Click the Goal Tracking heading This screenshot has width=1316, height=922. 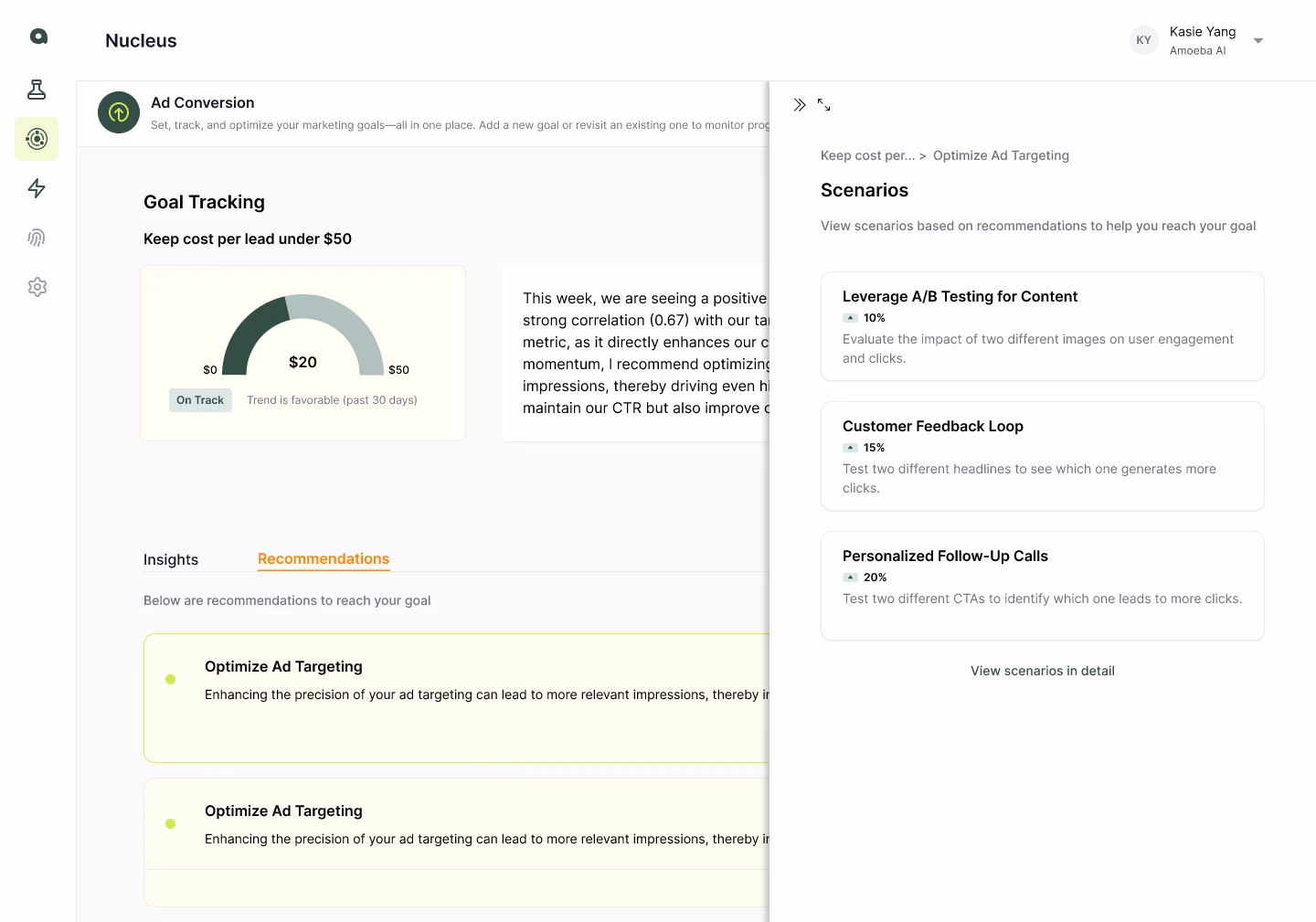coord(204,202)
